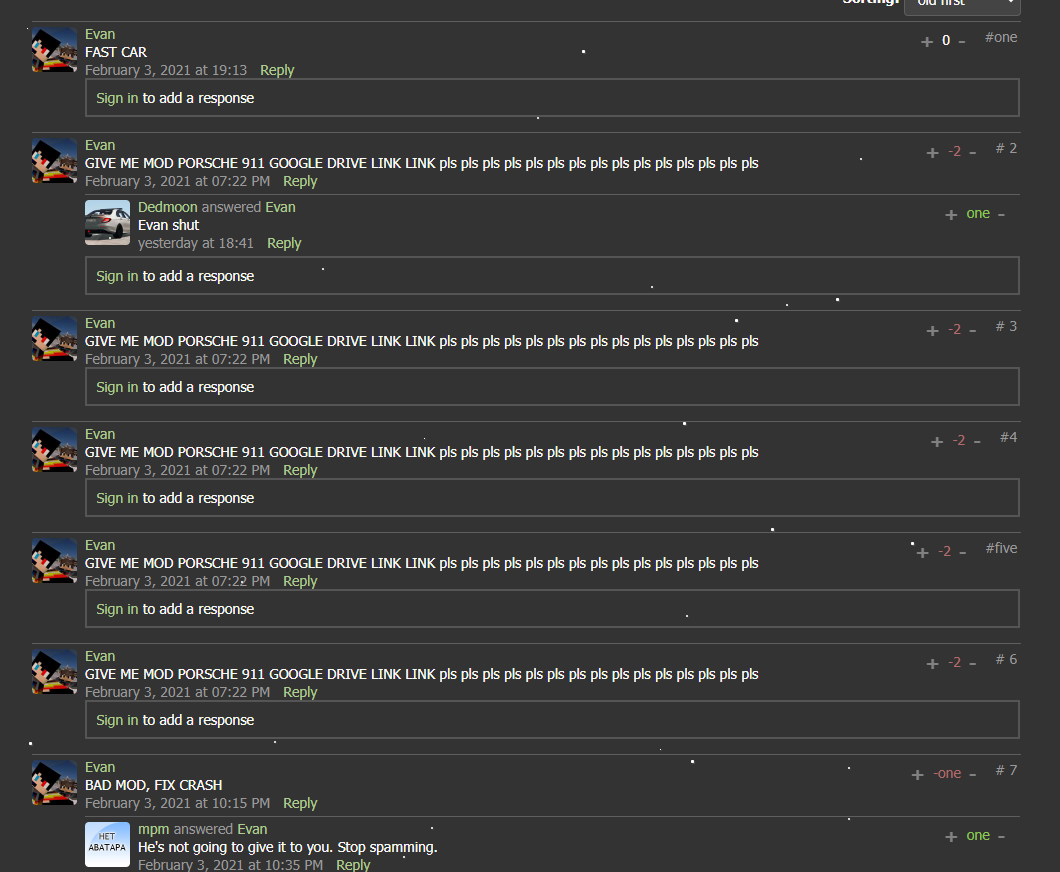Upvote Dedmoon's reply 'Evan shut'
Viewport: 1060px width, 872px height.
click(951, 215)
